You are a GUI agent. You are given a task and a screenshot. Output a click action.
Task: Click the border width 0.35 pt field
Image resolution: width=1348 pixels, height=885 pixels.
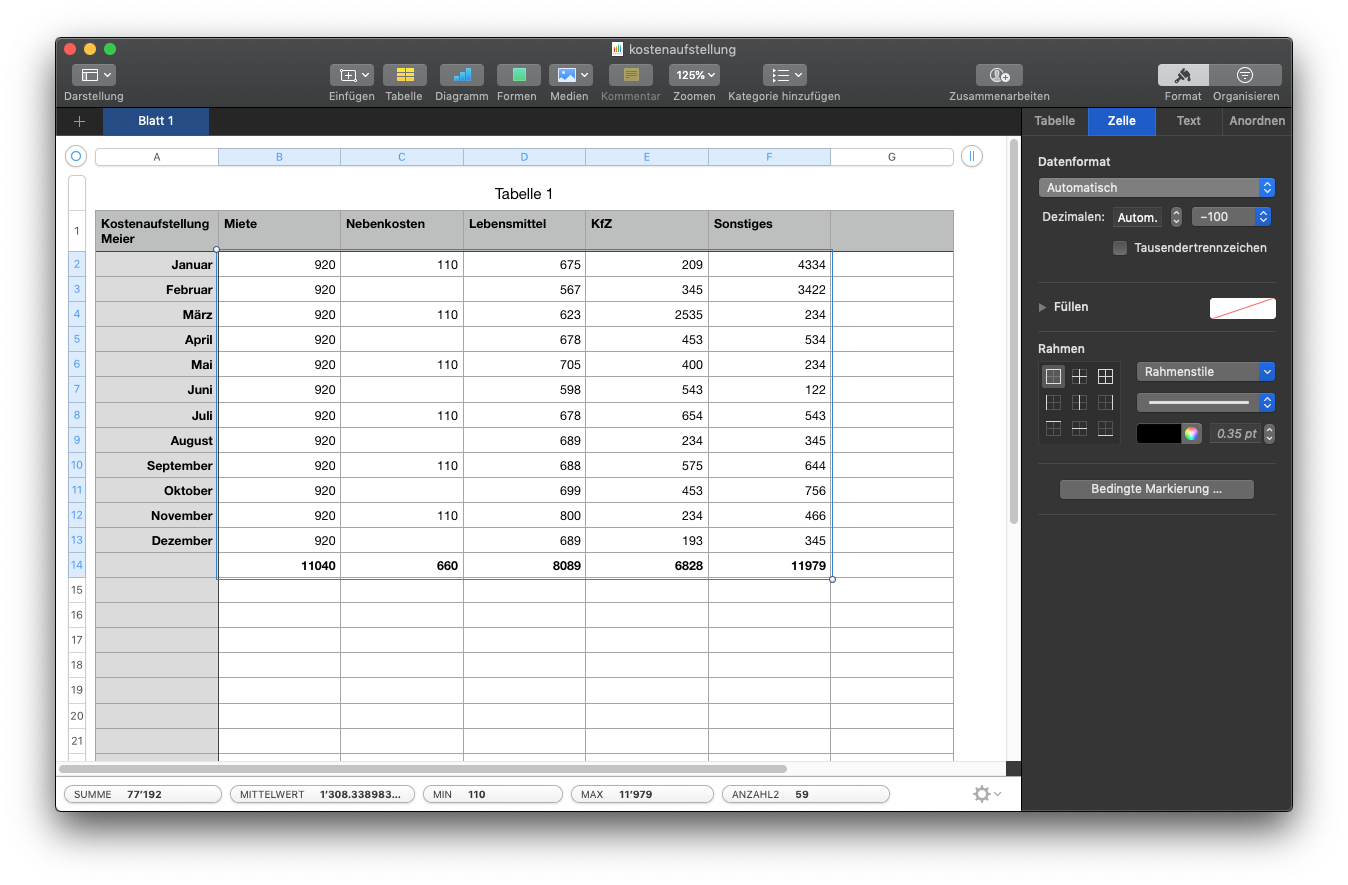click(x=1237, y=433)
